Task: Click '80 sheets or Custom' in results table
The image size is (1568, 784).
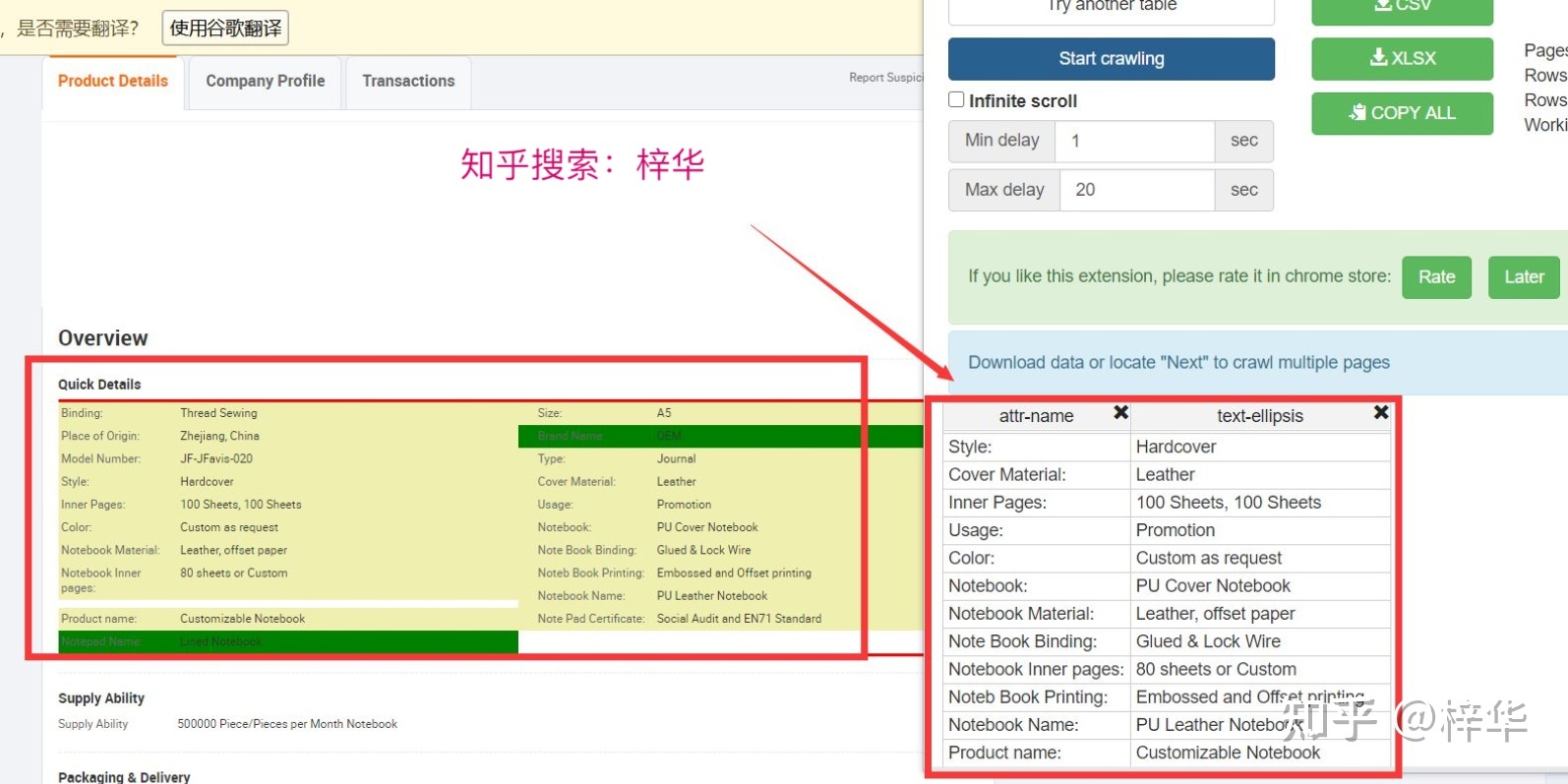Action: pyautogui.click(x=1260, y=669)
